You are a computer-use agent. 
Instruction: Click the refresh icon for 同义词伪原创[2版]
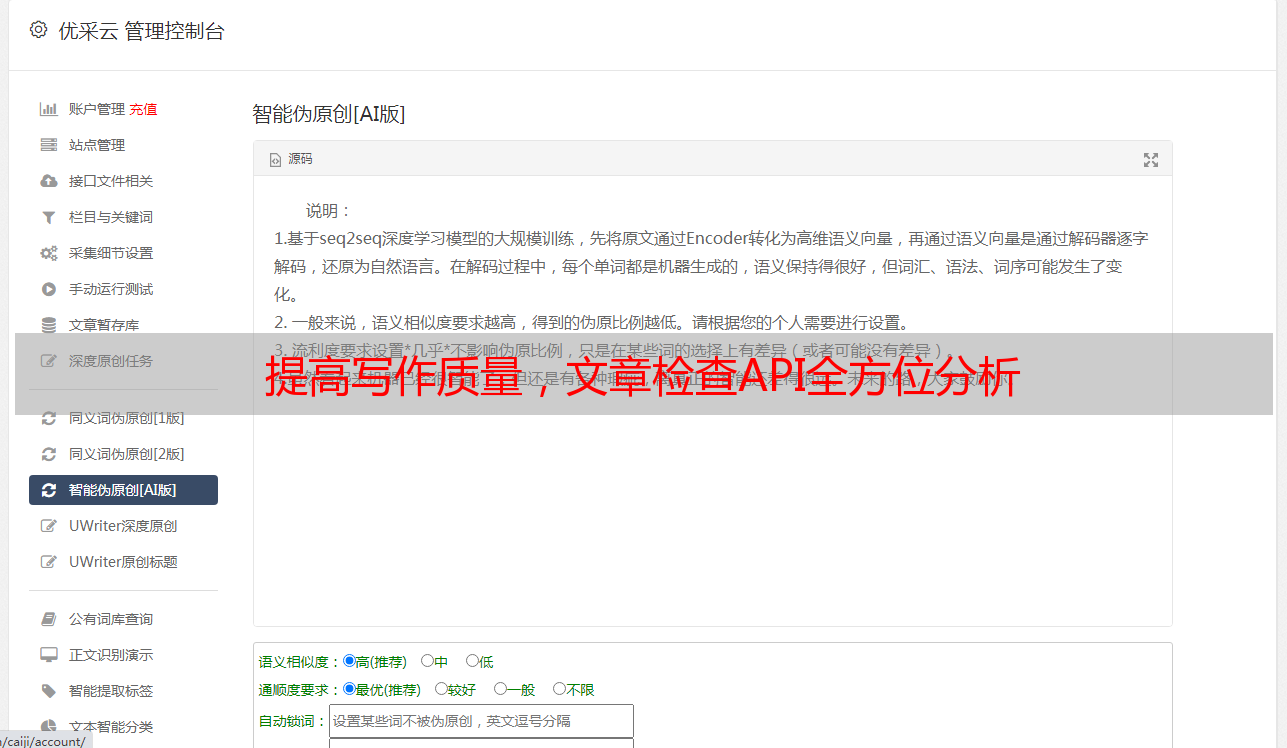pyautogui.click(x=48, y=454)
